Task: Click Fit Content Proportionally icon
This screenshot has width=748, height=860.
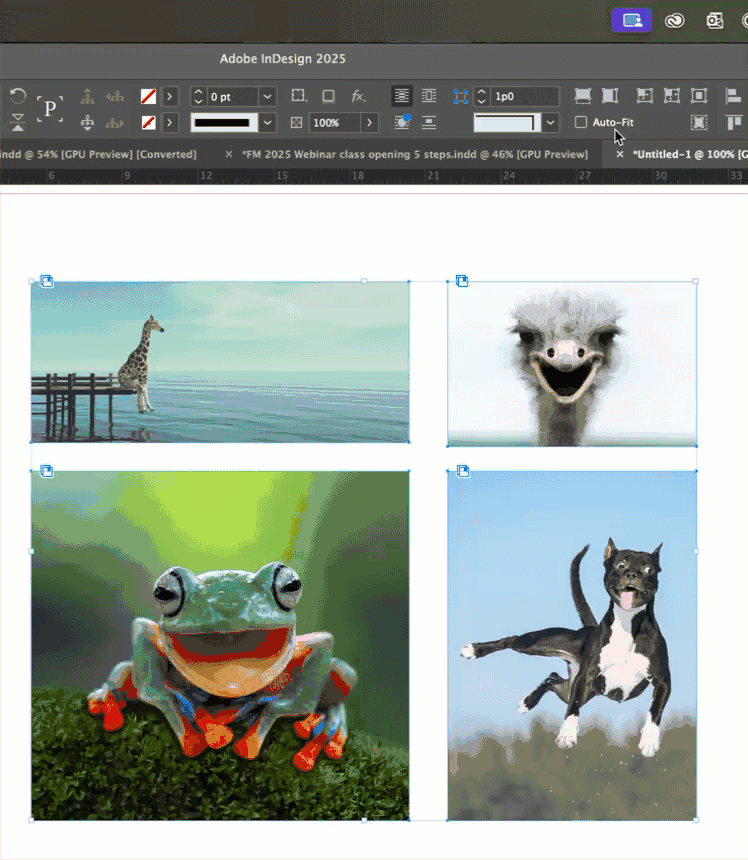Action: [x=609, y=96]
